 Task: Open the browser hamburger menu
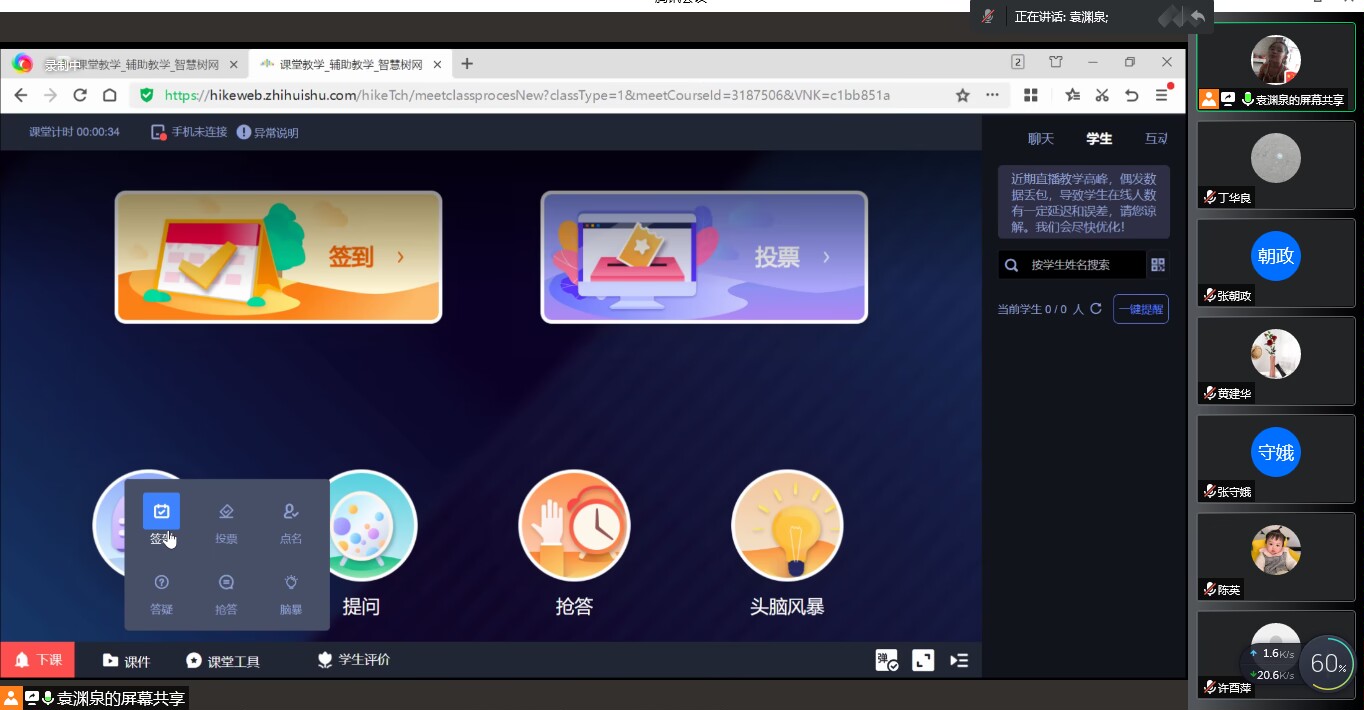1161,95
